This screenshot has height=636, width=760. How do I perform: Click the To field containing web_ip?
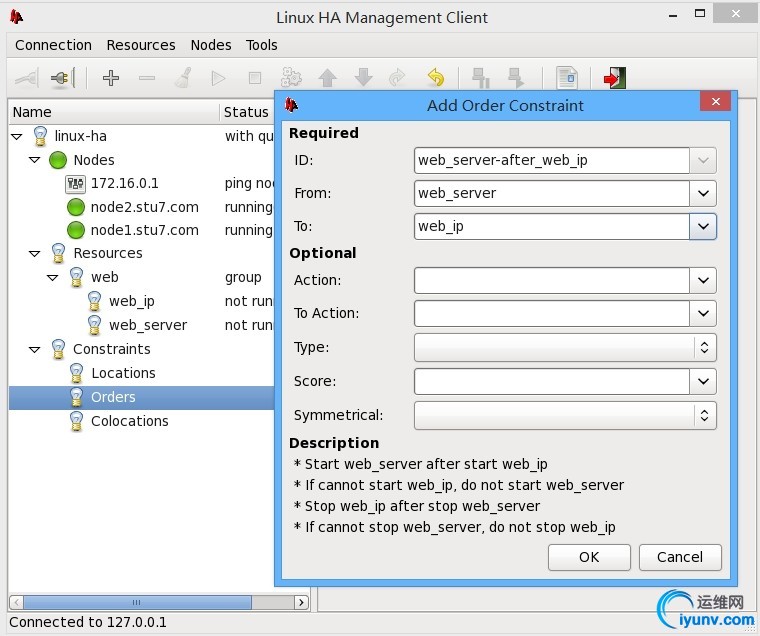click(552, 226)
